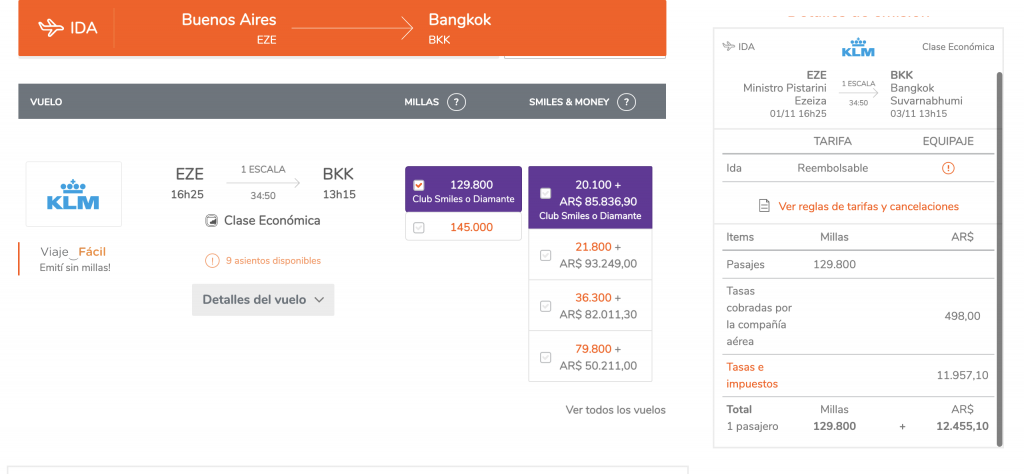Click the alert icon beside 9 asientos disponibles

[x=212, y=261]
